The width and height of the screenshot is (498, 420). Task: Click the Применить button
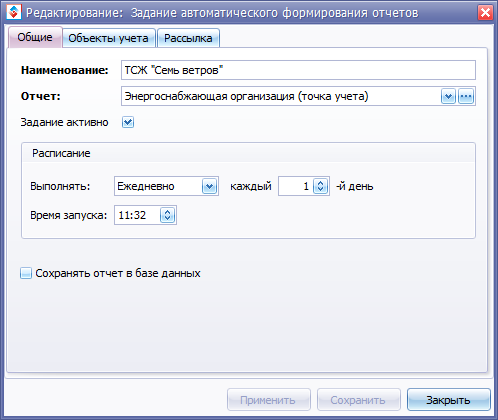[269, 400]
